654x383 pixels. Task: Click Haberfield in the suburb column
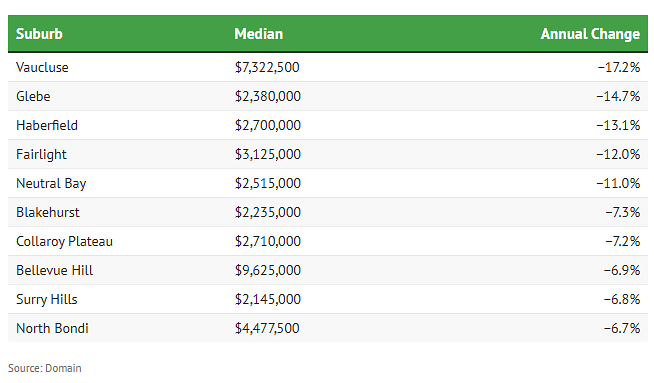tap(47, 125)
